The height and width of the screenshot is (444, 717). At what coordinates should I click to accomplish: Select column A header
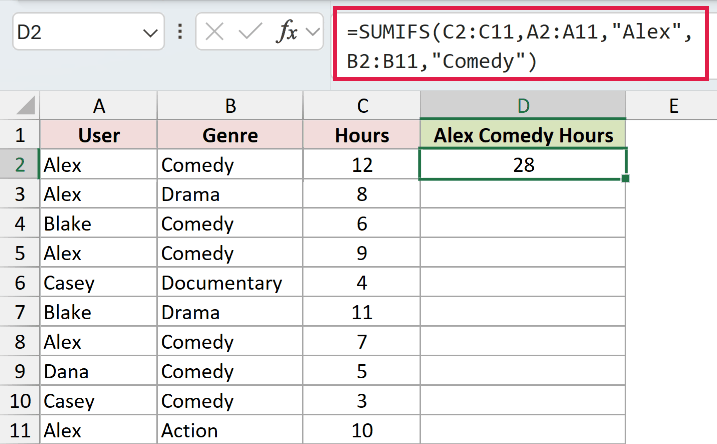click(x=99, y=106)
